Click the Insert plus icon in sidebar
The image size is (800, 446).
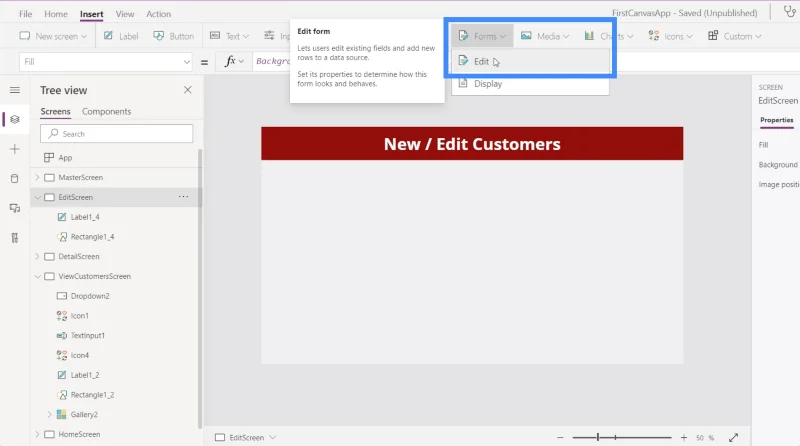[15, 149]
